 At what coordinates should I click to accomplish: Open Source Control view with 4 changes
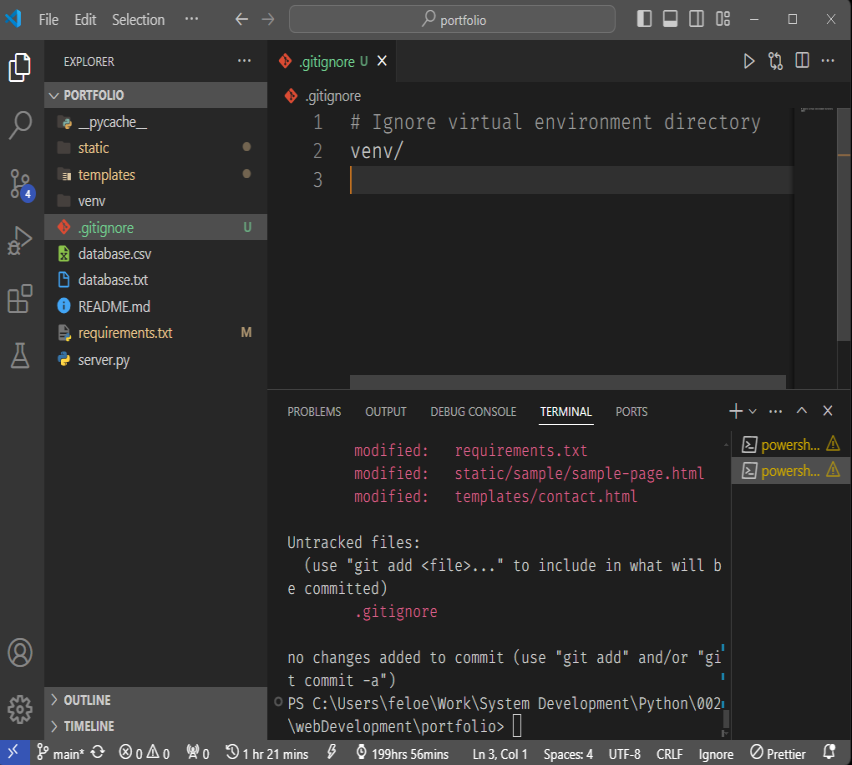21,184
